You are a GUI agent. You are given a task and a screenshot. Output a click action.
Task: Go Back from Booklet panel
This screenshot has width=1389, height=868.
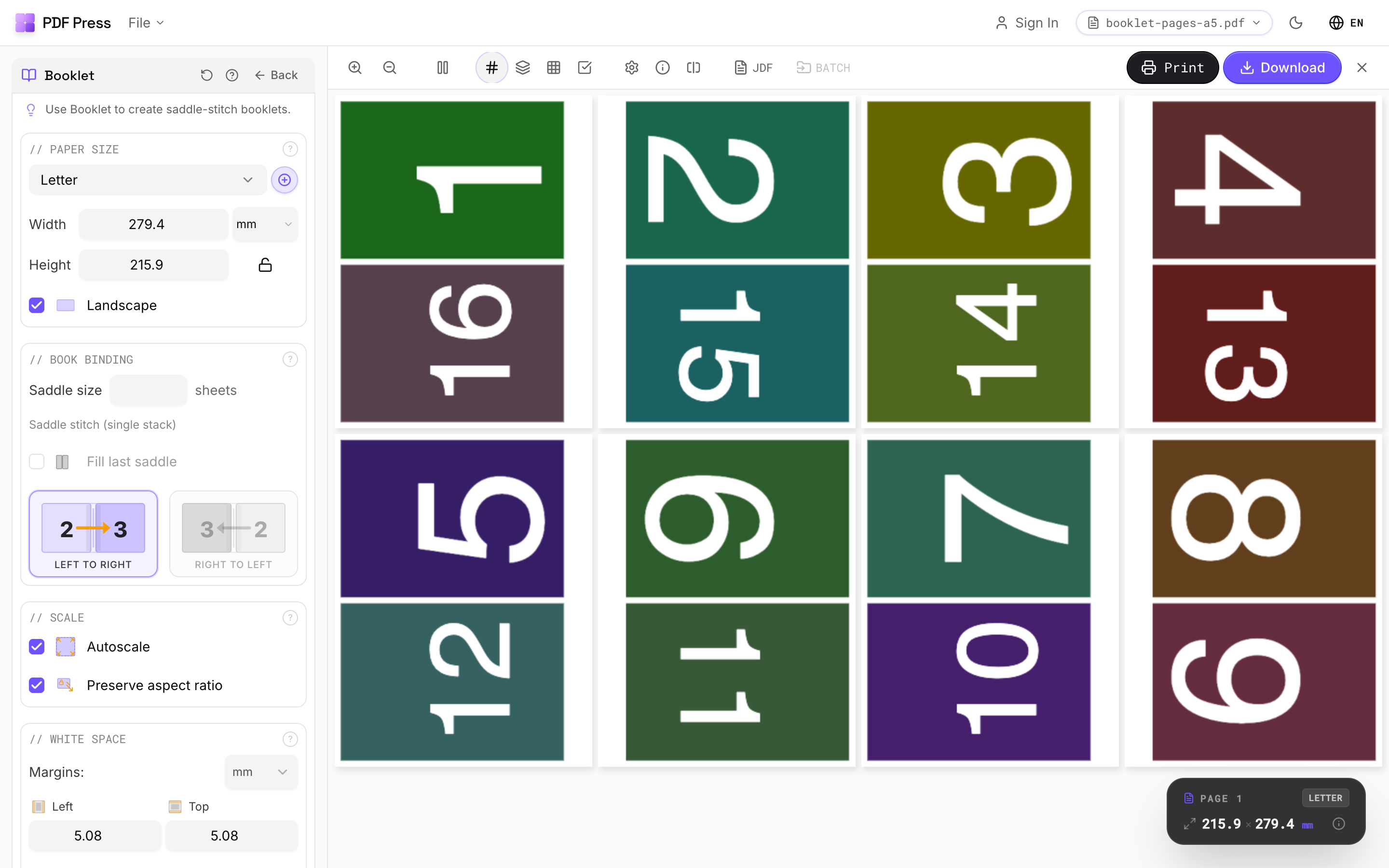click(276, 75)
